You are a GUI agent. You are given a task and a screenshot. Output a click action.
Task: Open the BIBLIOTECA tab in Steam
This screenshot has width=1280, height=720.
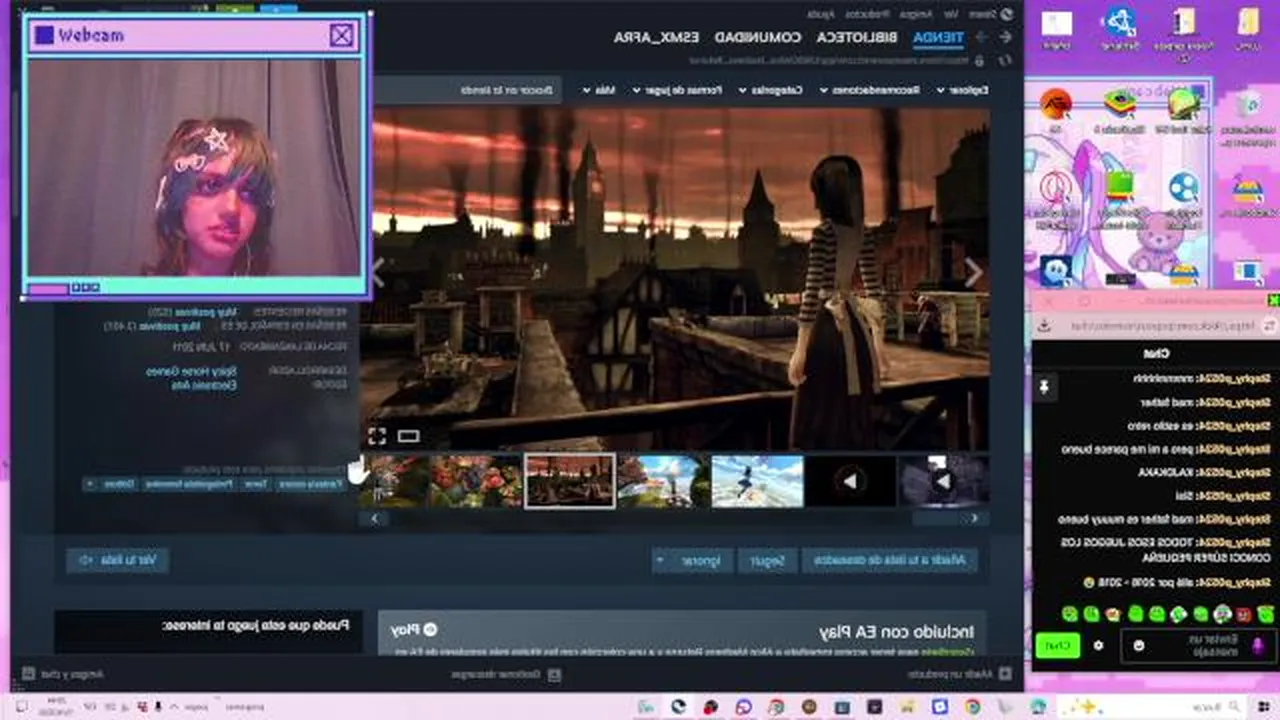(856, 37)
